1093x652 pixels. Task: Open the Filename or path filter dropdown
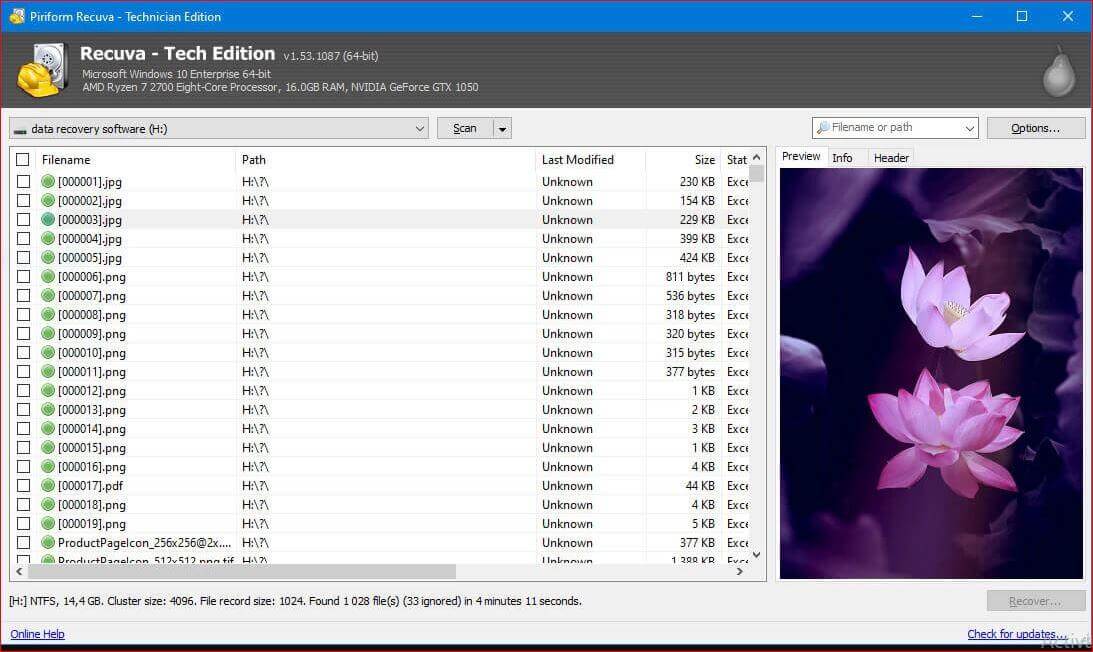969,128
